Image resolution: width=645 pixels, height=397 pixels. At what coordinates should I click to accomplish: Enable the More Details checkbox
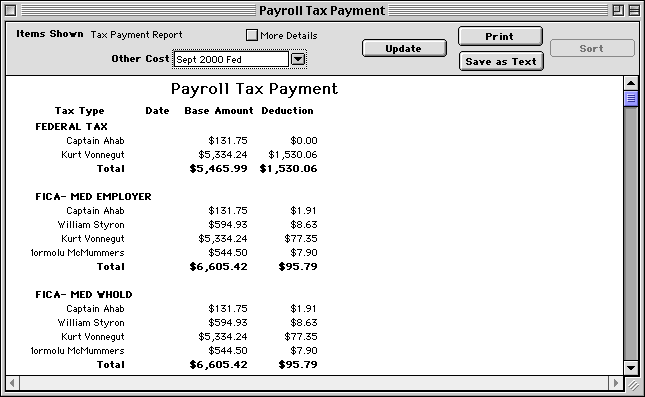point(252,35)
